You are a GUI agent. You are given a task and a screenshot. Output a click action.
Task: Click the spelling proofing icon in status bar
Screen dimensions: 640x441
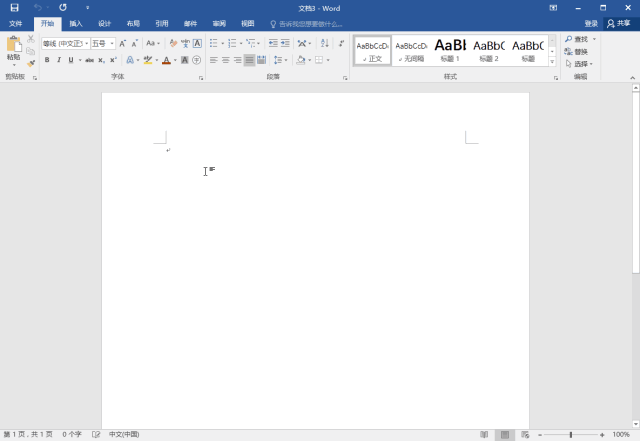tap(96, 434)
